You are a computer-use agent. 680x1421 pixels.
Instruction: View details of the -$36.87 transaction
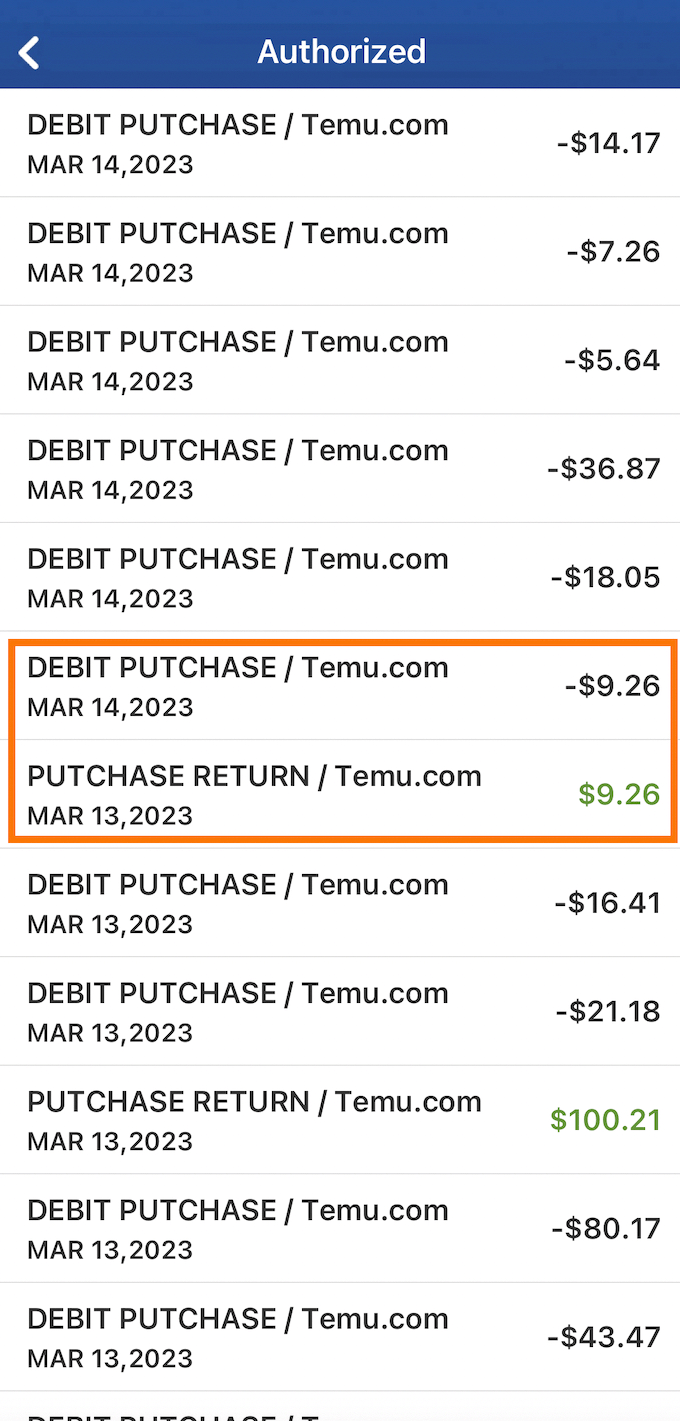[x=340, y=468]
